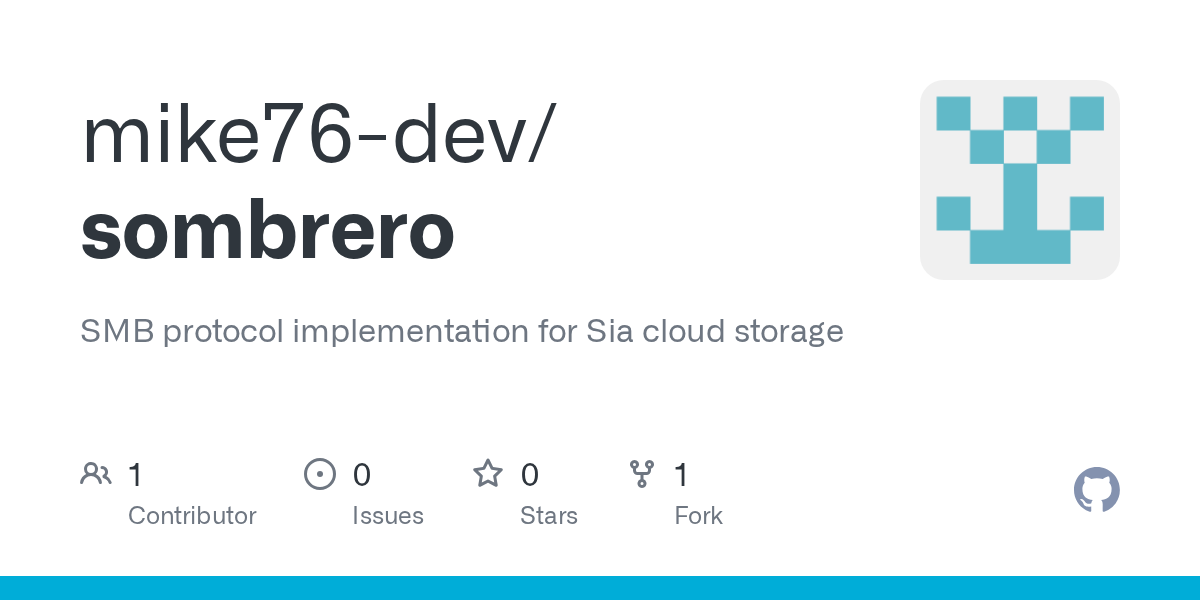Click the Issues circle icon

320,474
